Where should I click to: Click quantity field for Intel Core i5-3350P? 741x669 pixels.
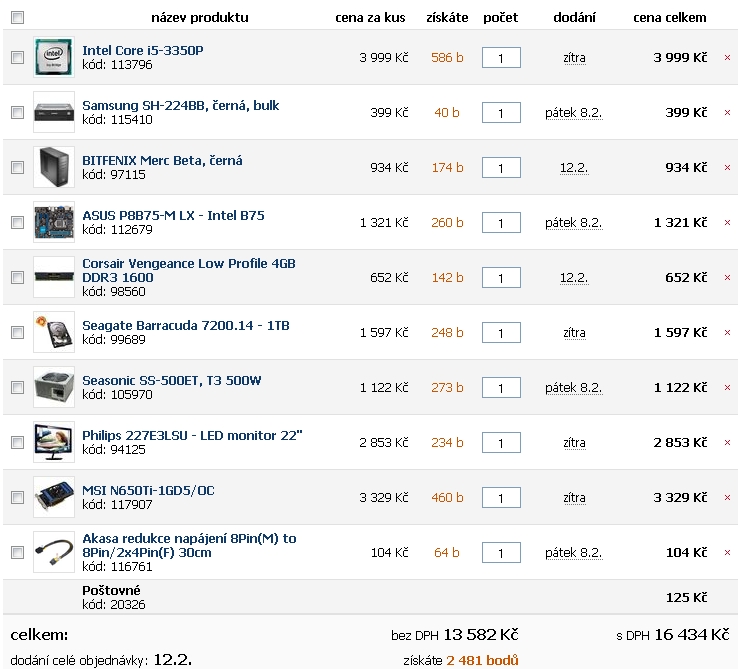pyautogui.click(x=501, y=58)
